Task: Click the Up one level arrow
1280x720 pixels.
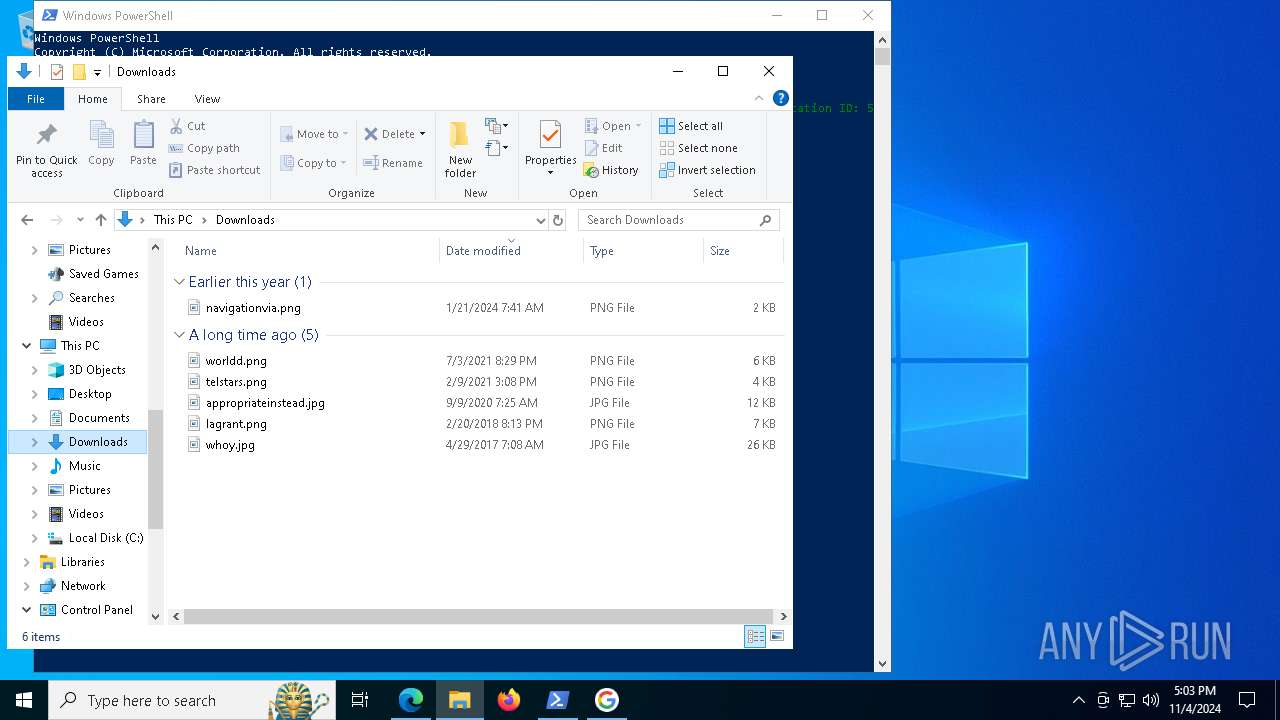Action: [100, 220]
